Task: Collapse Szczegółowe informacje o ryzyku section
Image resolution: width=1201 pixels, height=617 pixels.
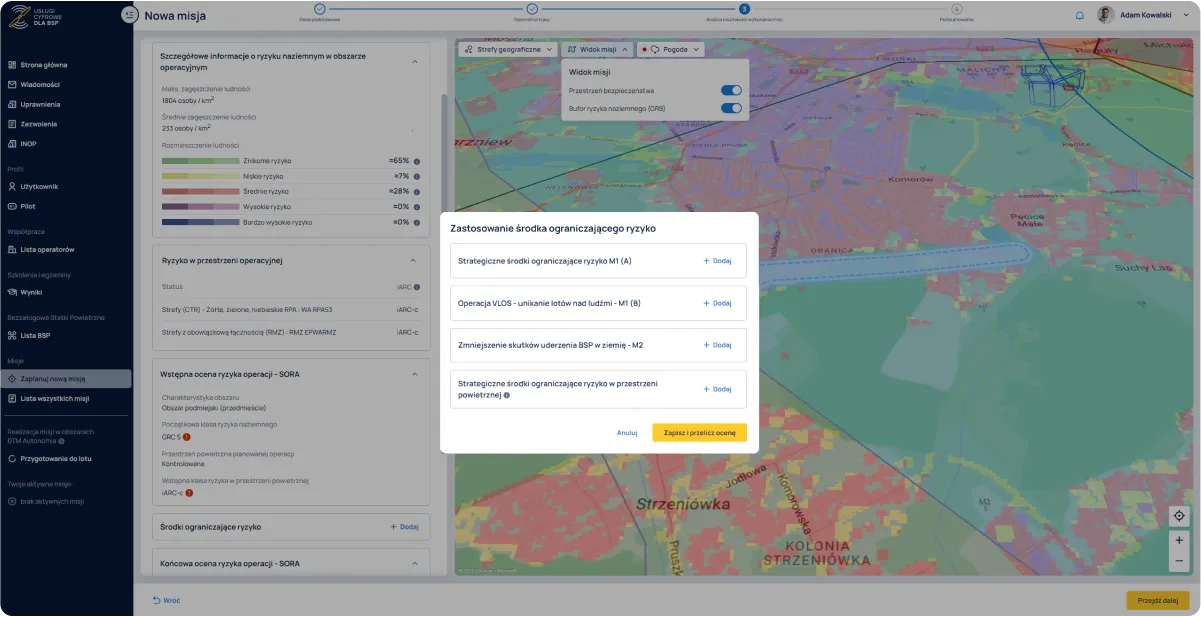Action: coord(415,61)
